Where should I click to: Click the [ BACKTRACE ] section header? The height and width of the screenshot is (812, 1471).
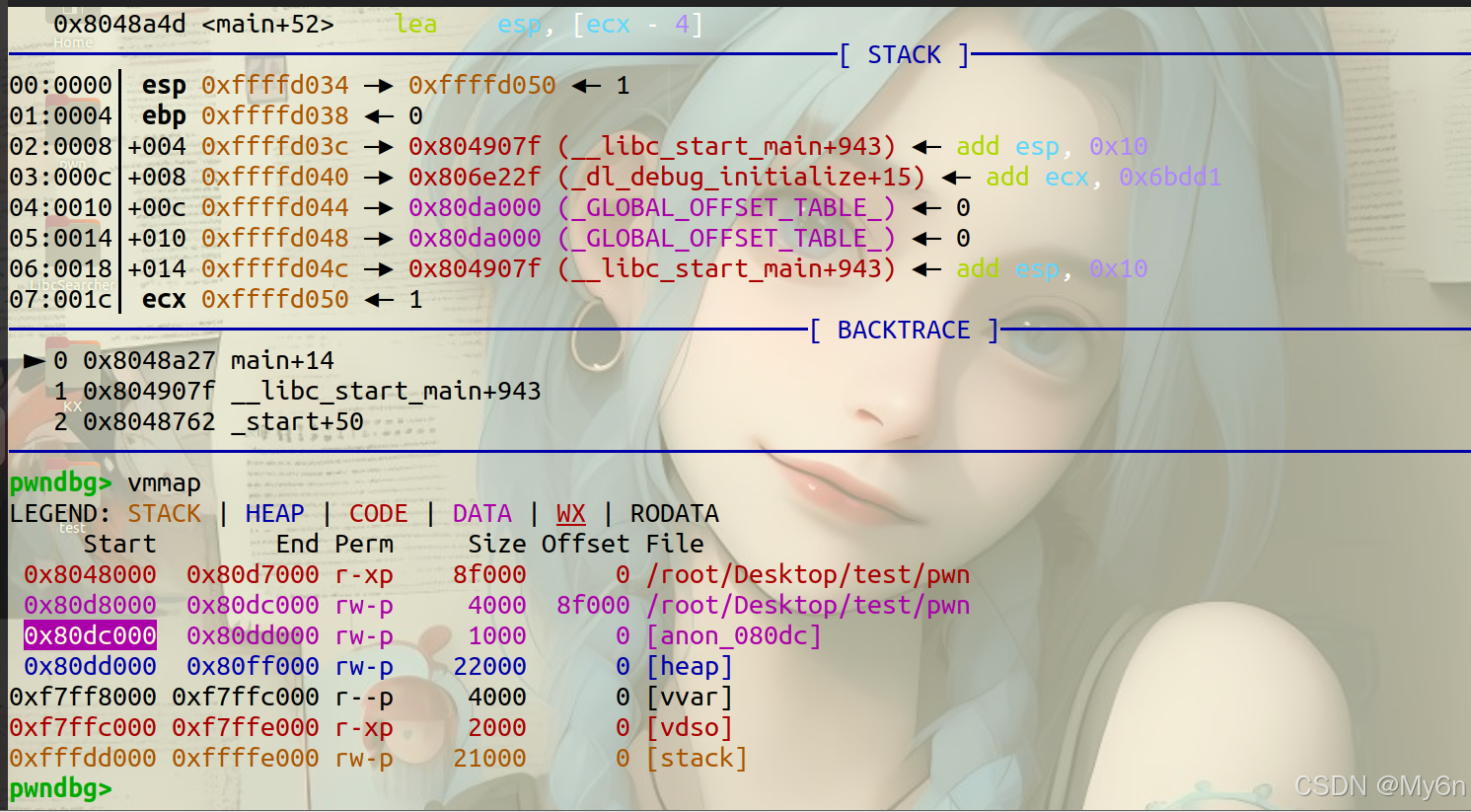(x=904, y=331)
